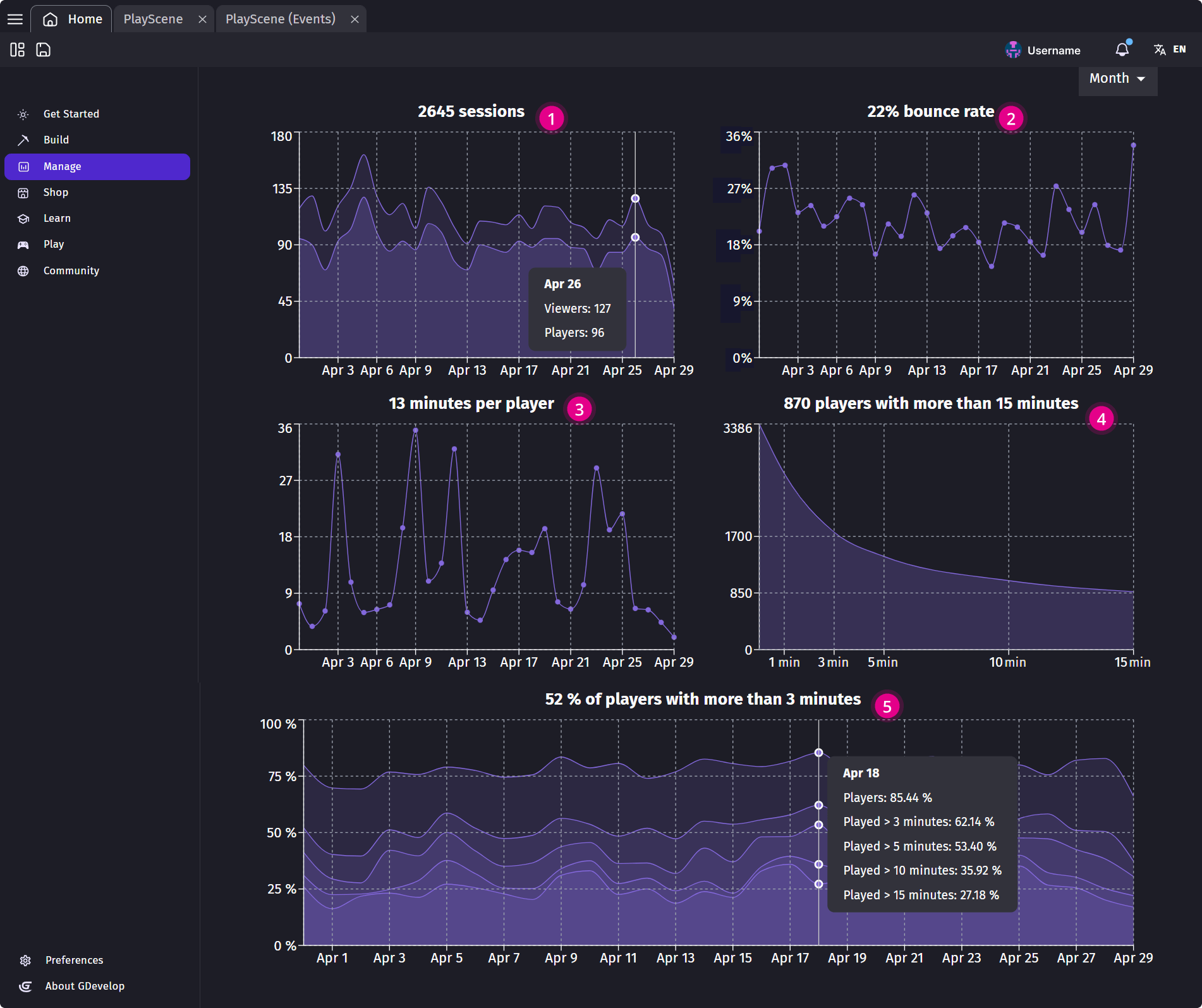The image size is (1202, 1008).
Task: Open the Community section in the sidebar
Action: click(x=71, y=270)
